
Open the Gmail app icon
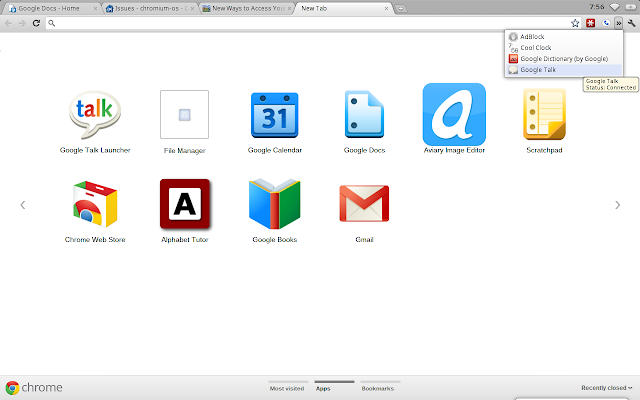coord(364,204)
